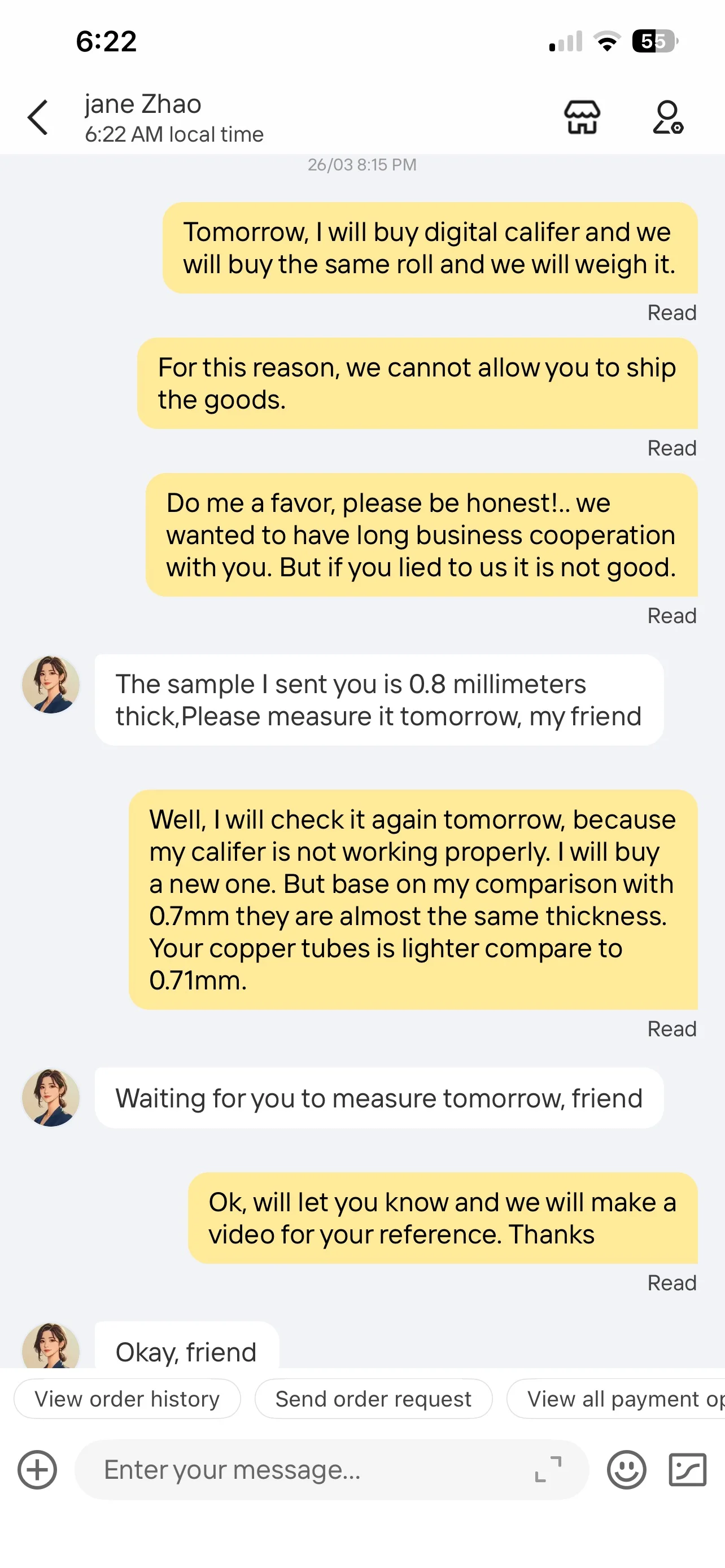Expand the message input box
The width and height of the screenshot is (725, 1568).
point(548,1469)
